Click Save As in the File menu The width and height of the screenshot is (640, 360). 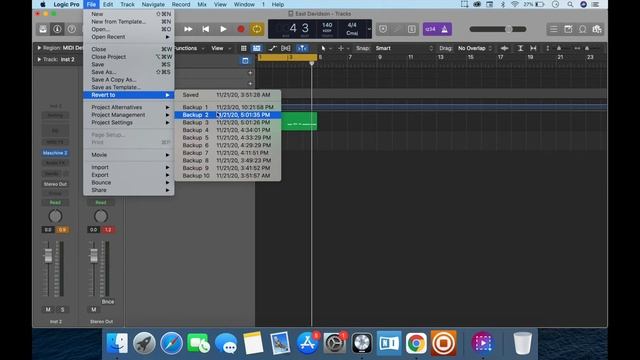129,72
